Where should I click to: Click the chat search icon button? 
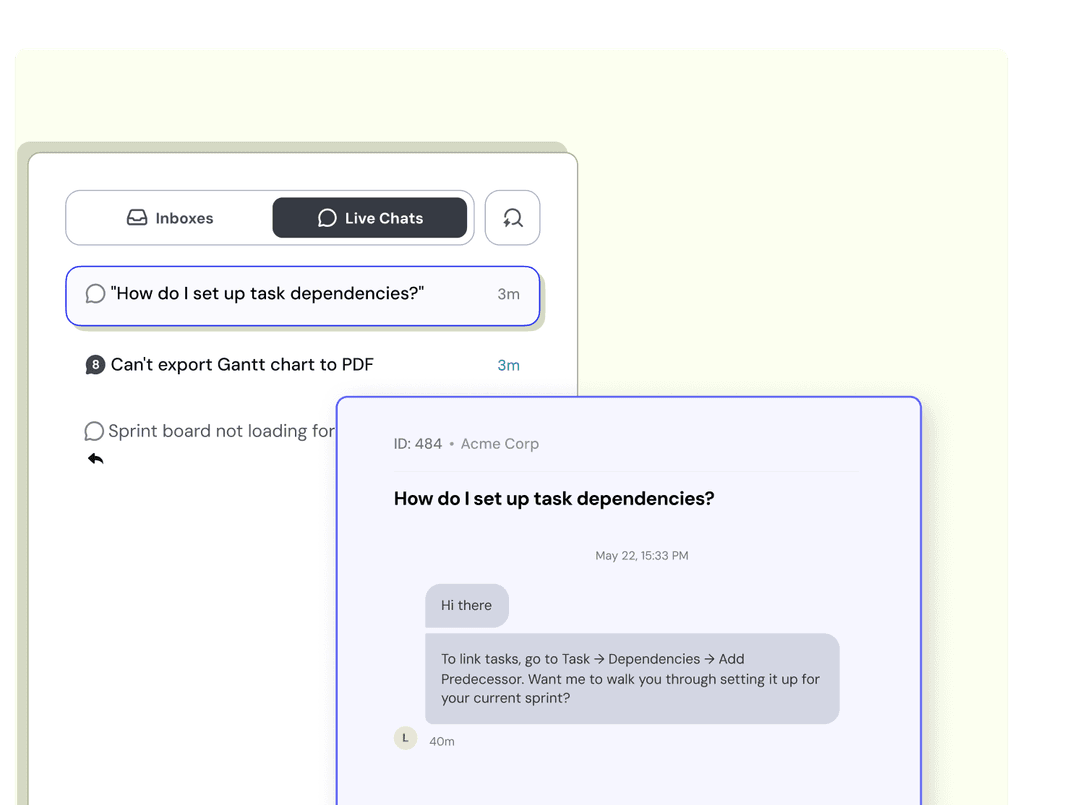(512, 218)
